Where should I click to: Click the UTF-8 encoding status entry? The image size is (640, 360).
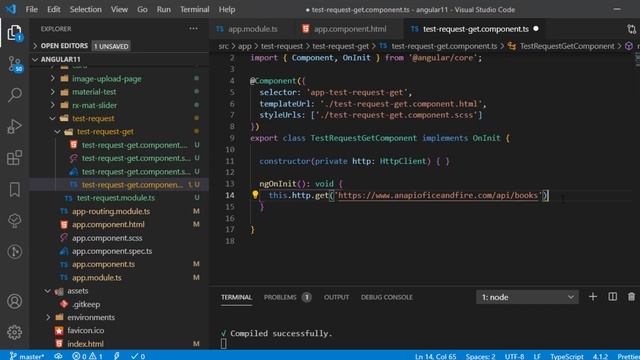click(514, 356)
